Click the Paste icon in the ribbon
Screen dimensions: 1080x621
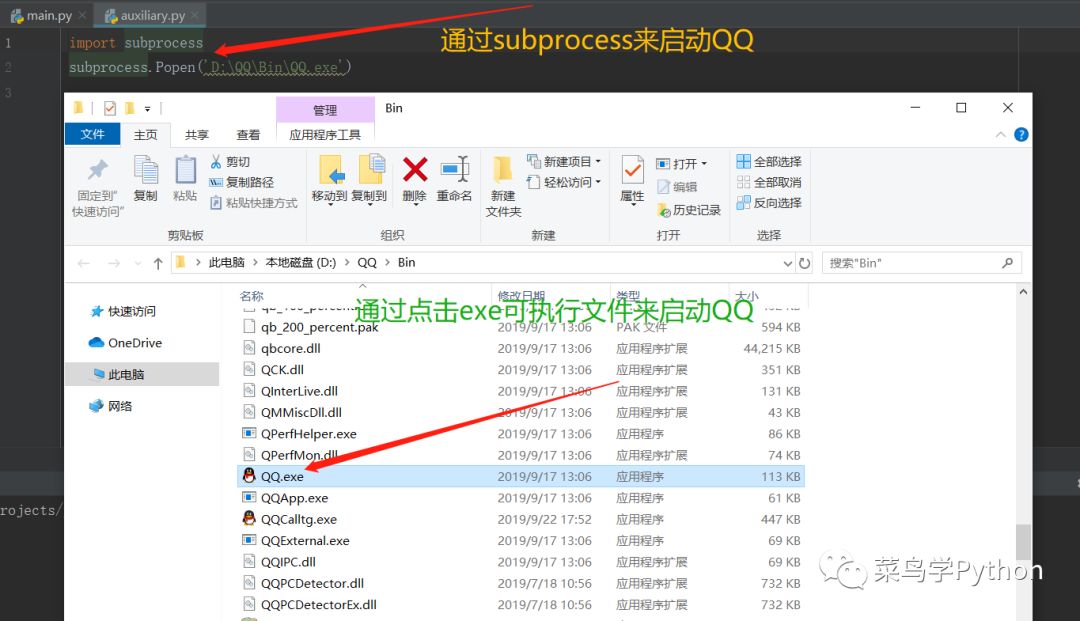point(185,169)
